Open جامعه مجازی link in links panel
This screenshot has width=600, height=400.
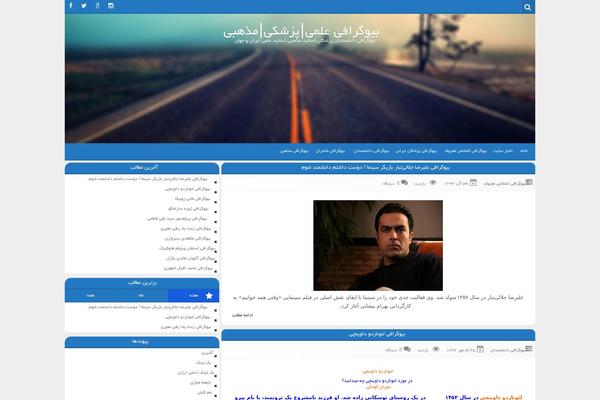201,382
